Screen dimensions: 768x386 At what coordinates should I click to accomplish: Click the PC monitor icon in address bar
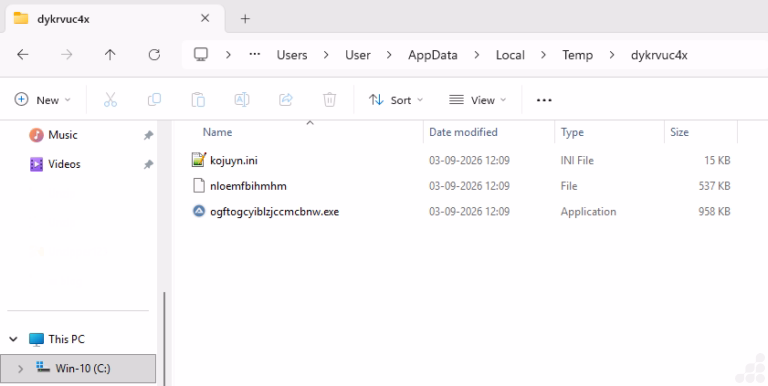[x=201, y=54]
